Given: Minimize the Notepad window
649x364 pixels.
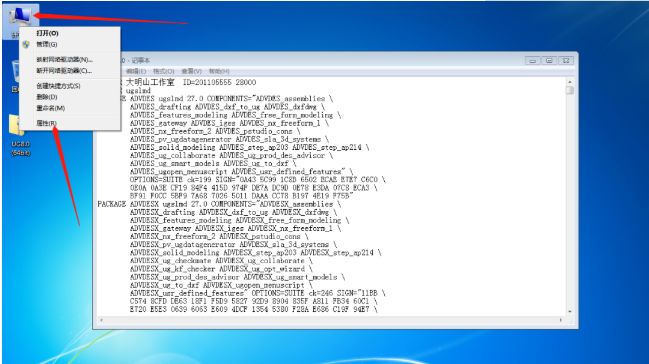Looking at the screenshot, I should [533, 60].
